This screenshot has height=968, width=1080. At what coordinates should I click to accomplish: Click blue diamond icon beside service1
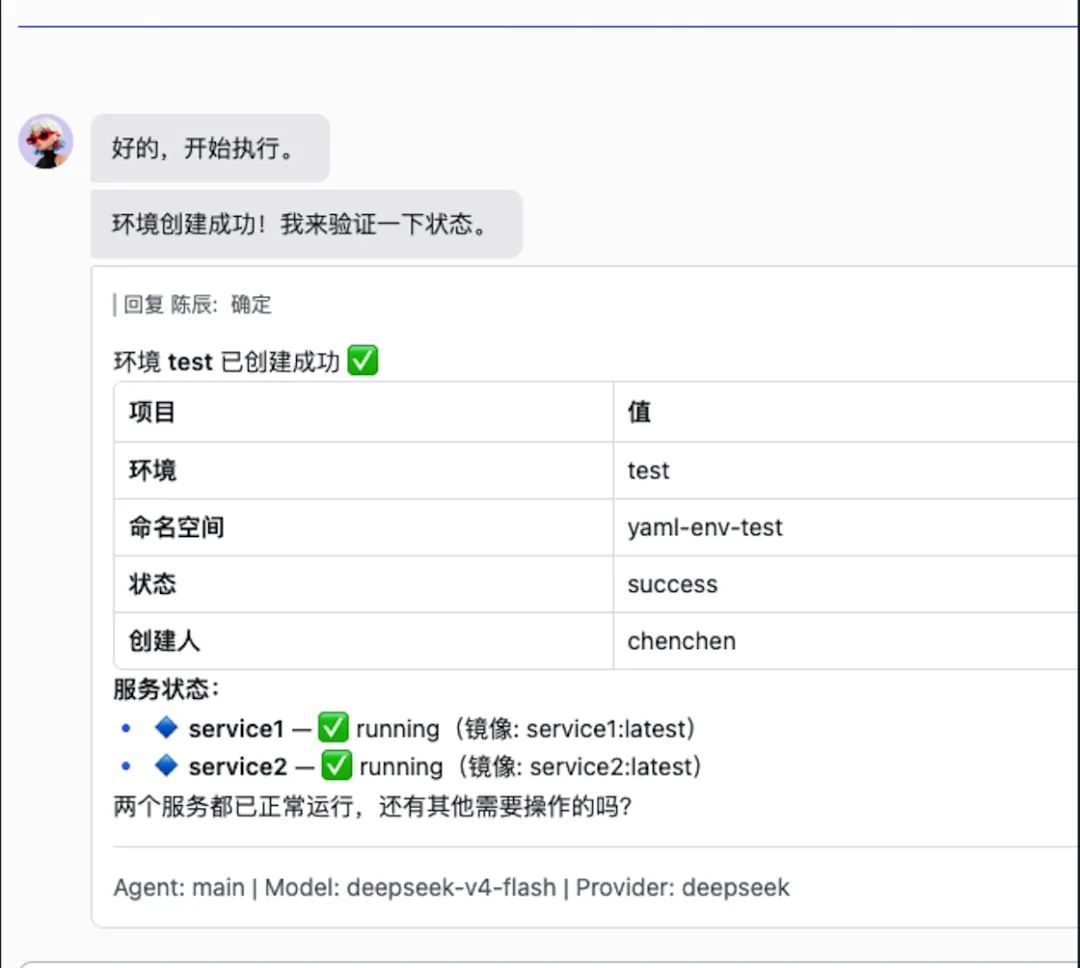pyautogui.click(x=166, y=728)
